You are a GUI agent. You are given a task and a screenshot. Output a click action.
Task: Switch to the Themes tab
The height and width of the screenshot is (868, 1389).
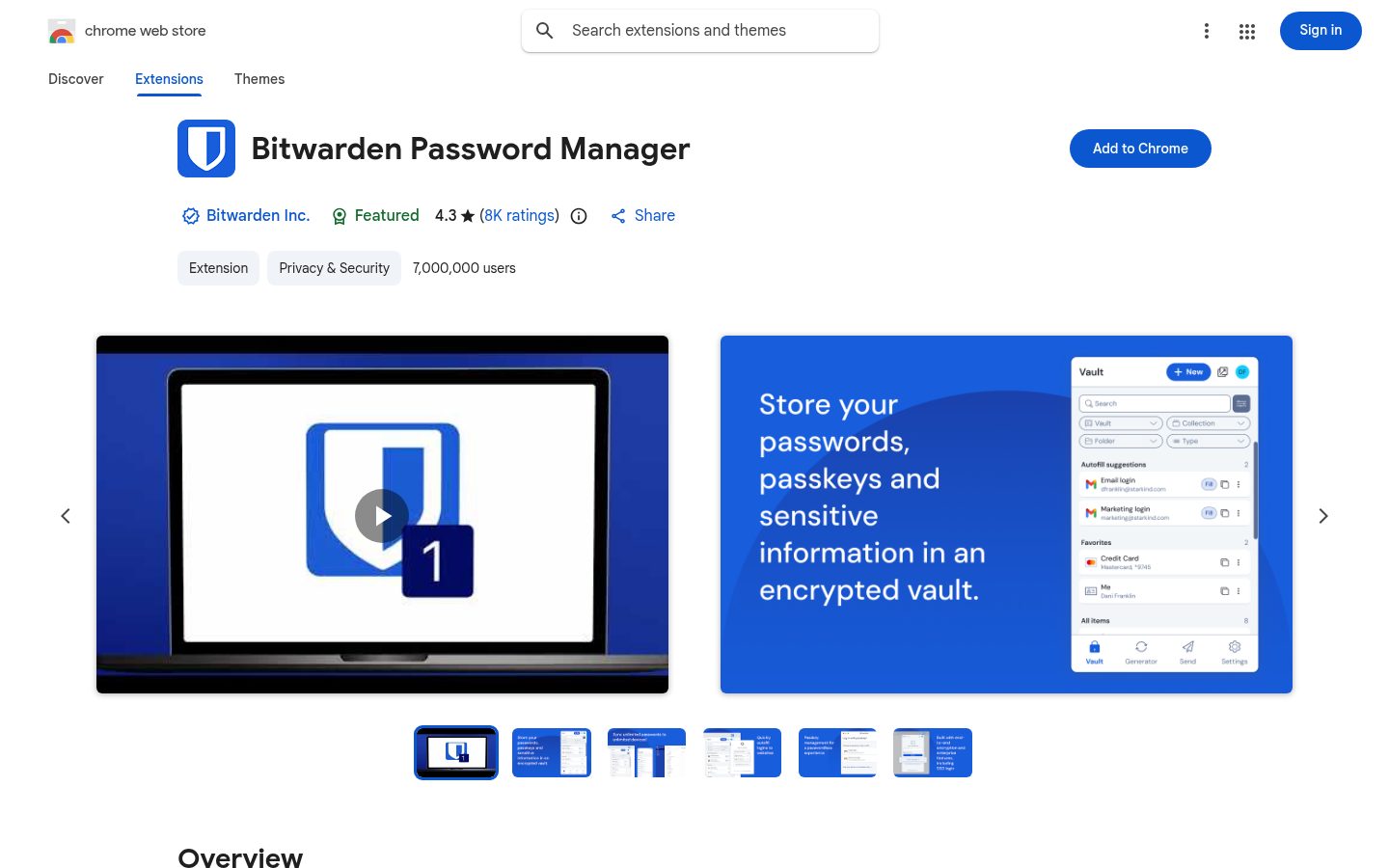[x=259, y=79]
